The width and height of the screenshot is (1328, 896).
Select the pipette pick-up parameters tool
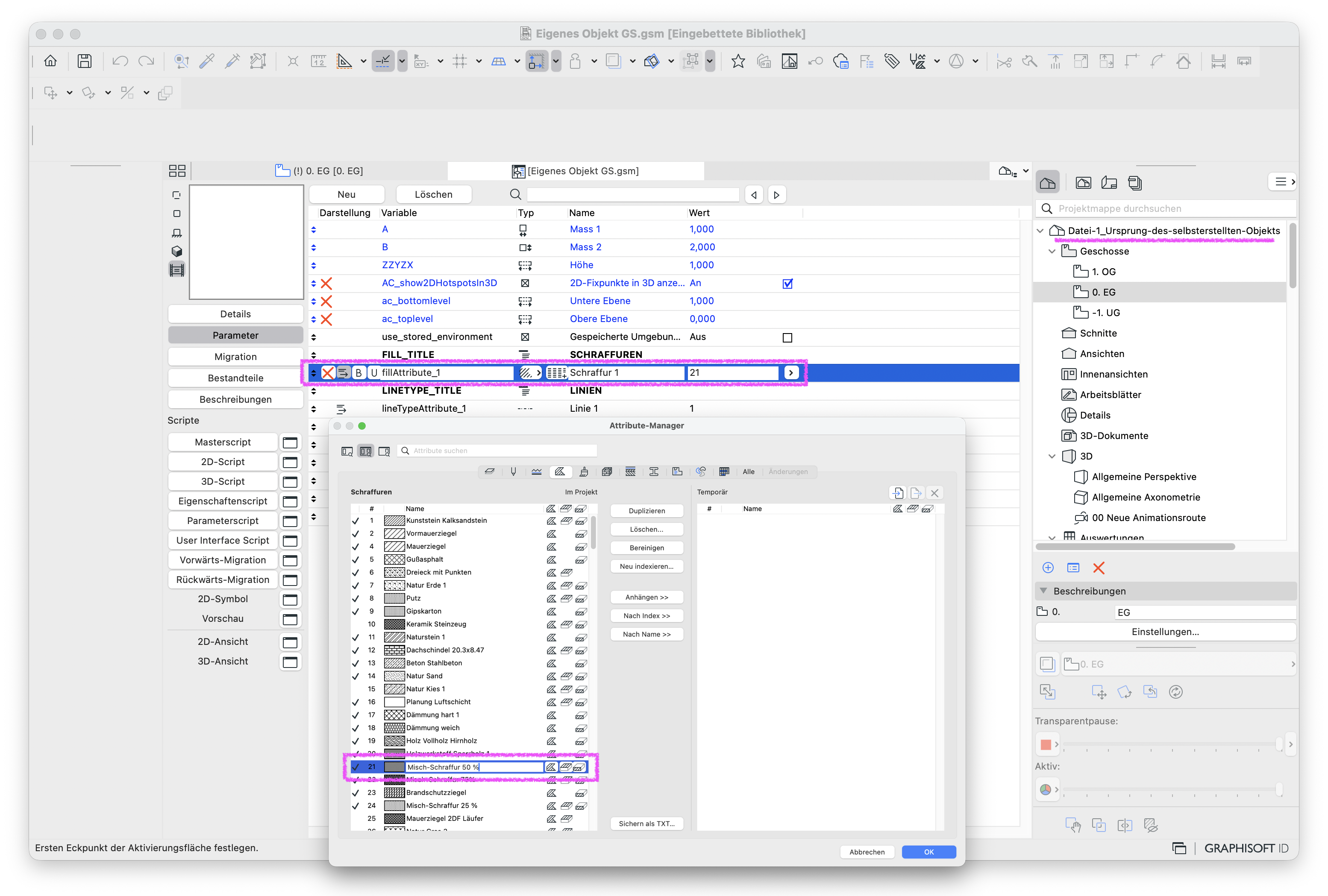(x=207, y=61)
